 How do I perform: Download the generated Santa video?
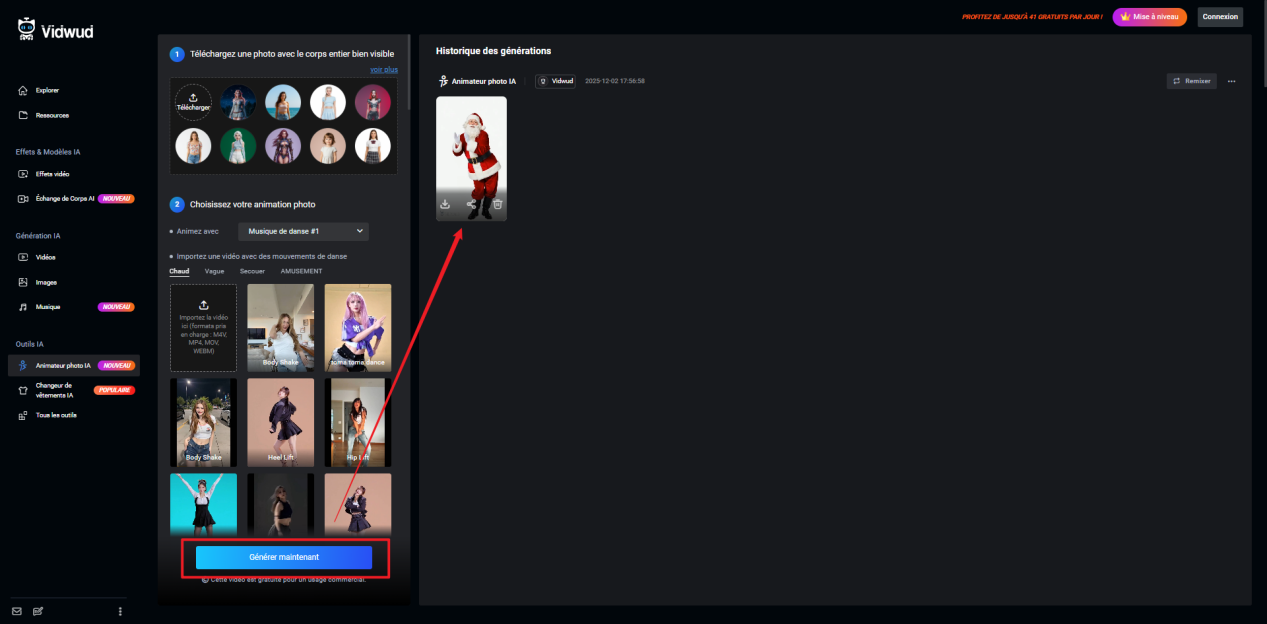(446, 204)
